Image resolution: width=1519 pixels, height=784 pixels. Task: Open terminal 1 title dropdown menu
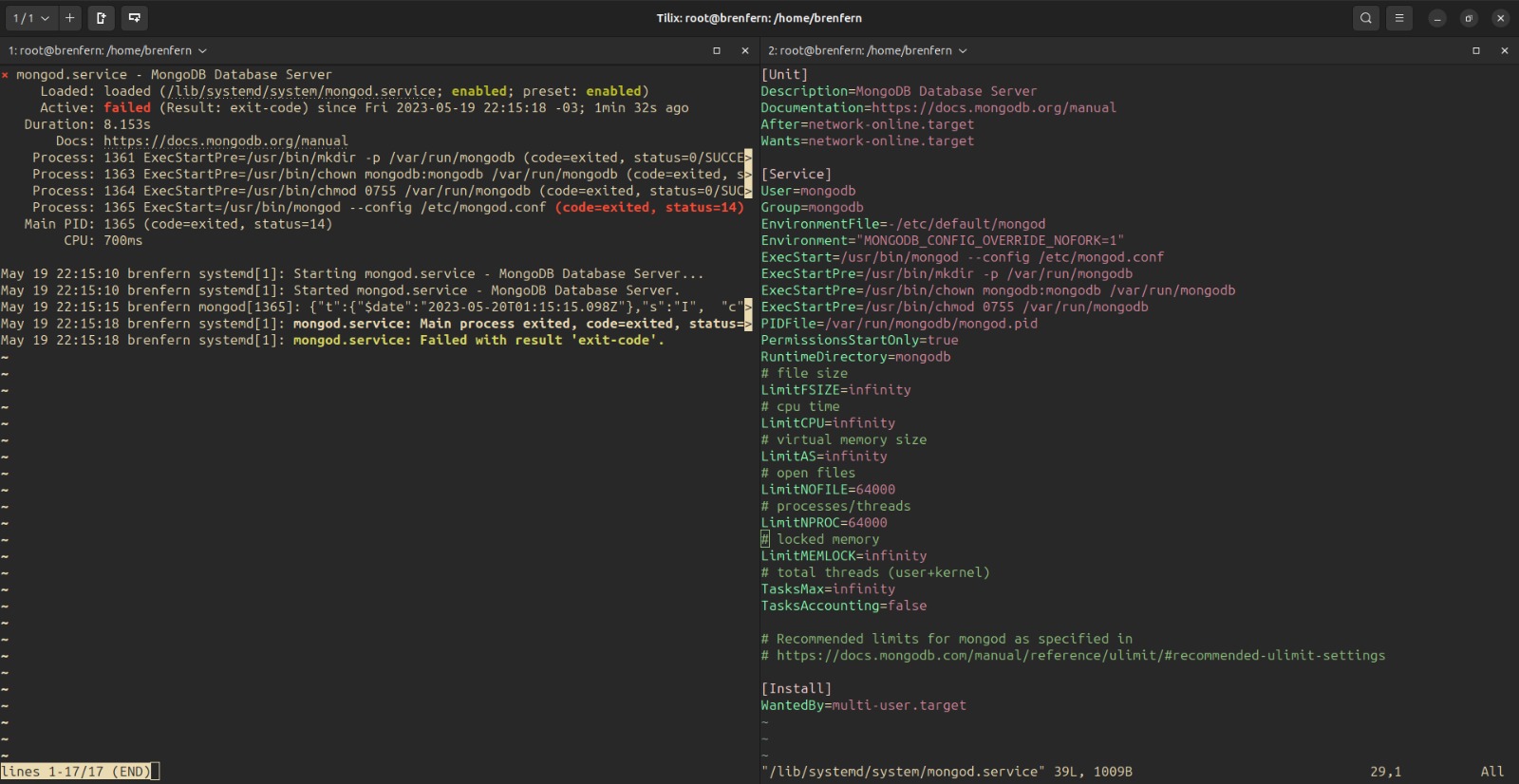click(x=202, y=50)
